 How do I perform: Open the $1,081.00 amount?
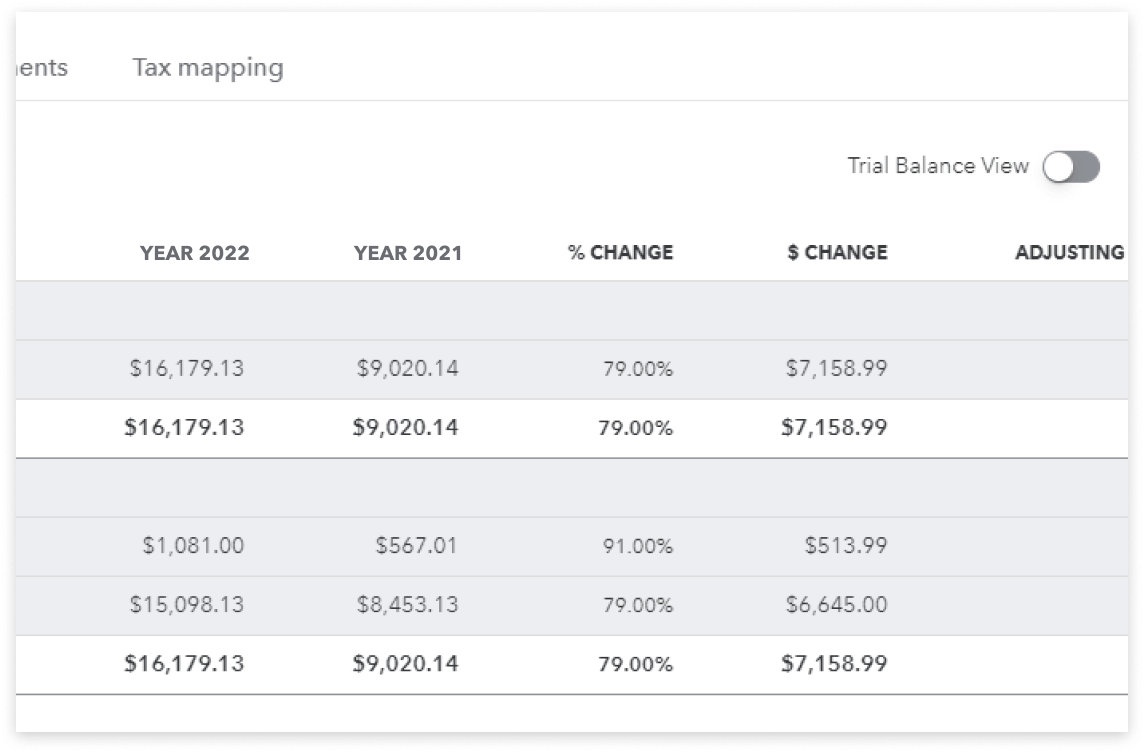[x=193, y=546]
